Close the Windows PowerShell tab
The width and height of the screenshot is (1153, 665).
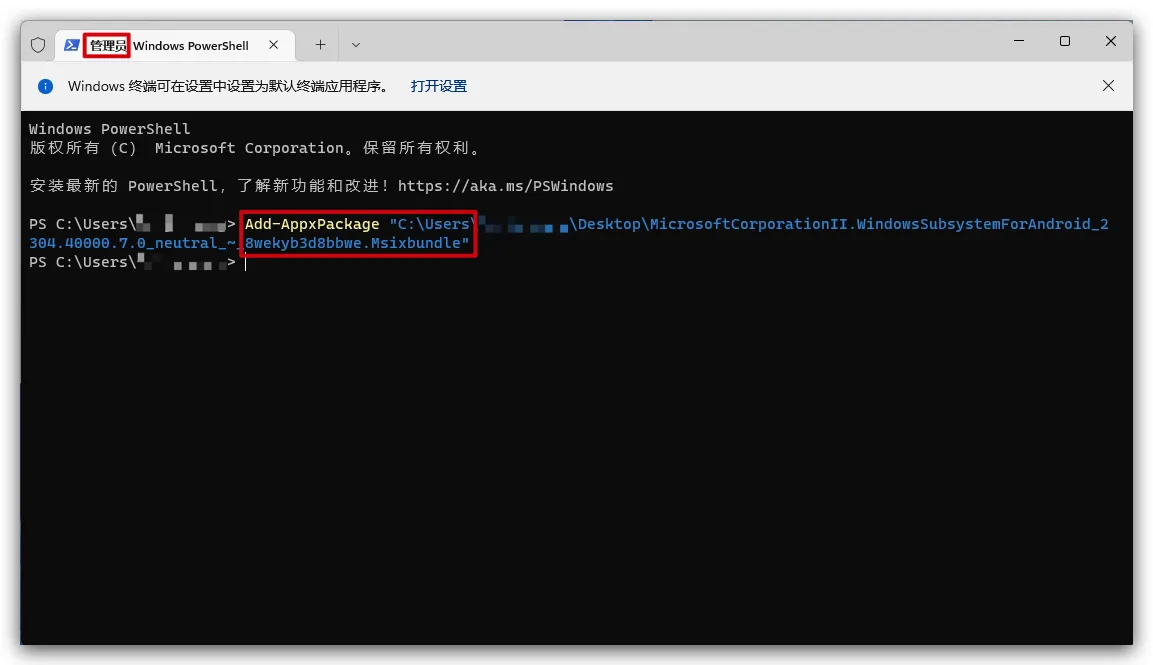click(x=274, y=45)
